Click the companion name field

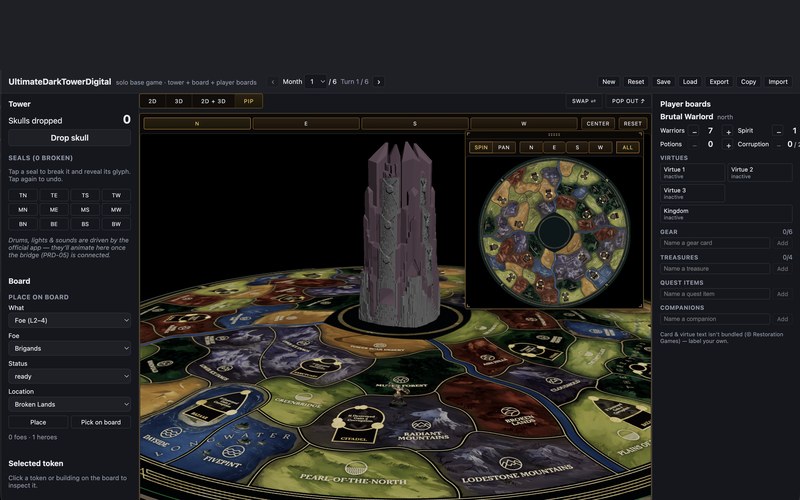[x=715, y=319]
